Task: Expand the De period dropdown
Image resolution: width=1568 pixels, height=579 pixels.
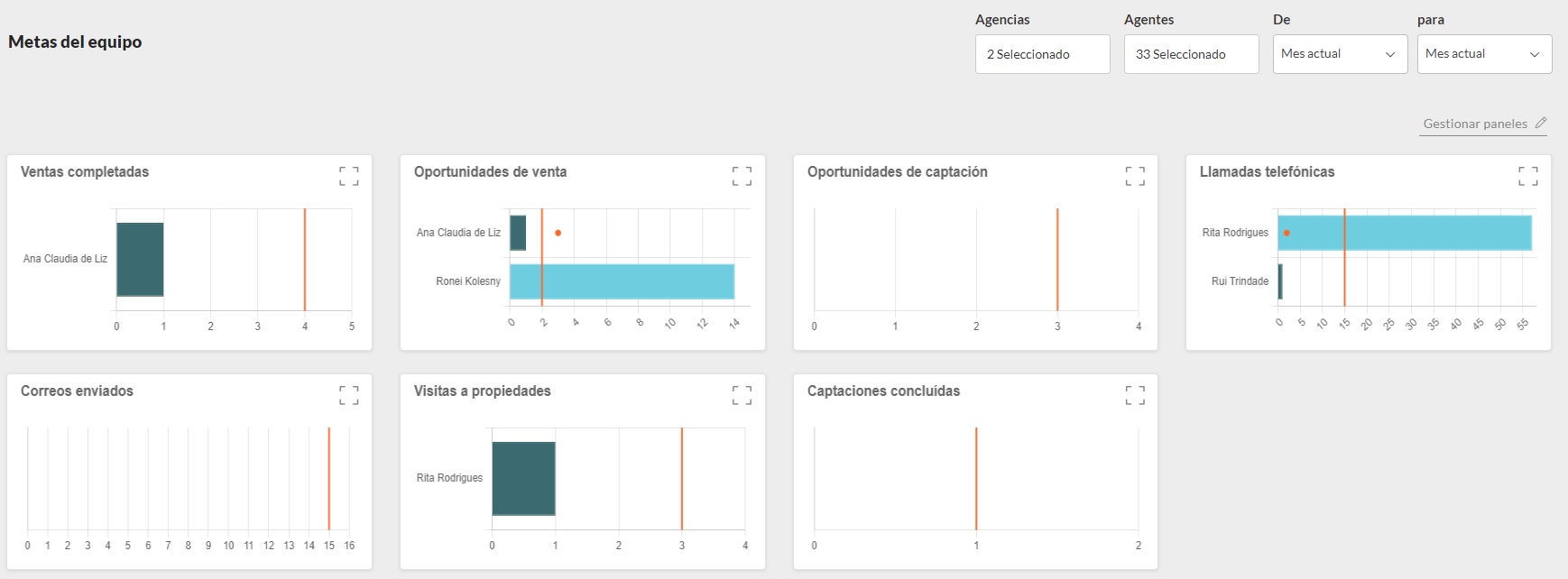Action: click(1340, 54)
